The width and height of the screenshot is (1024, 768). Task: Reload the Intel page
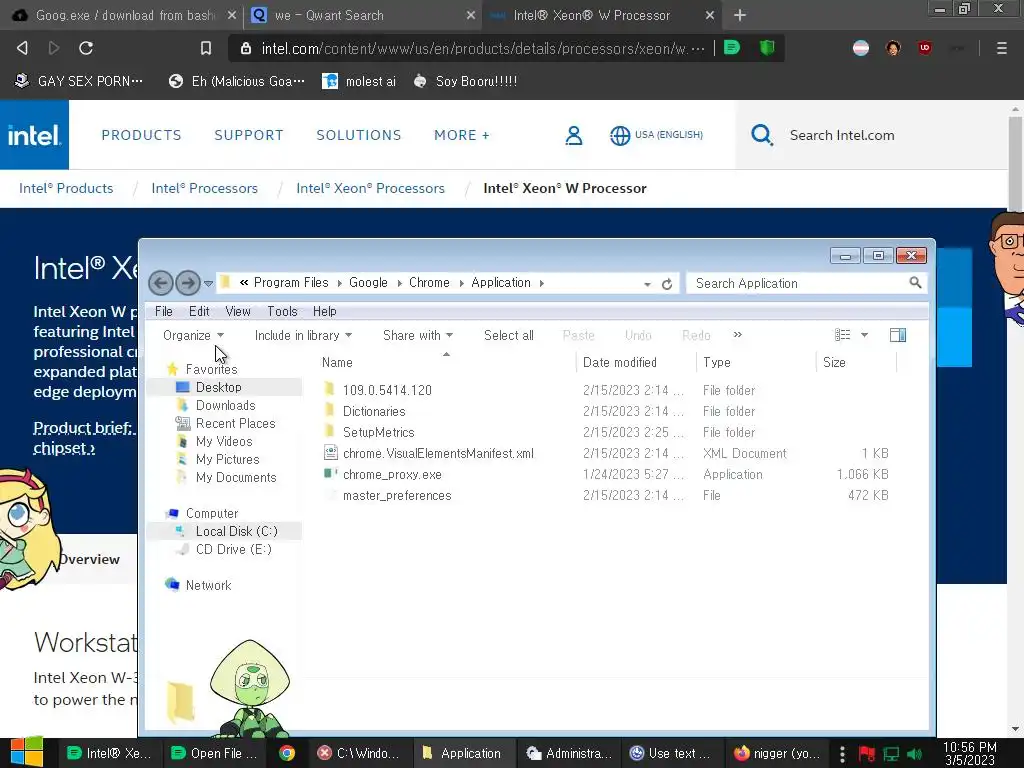click(86, 48)
